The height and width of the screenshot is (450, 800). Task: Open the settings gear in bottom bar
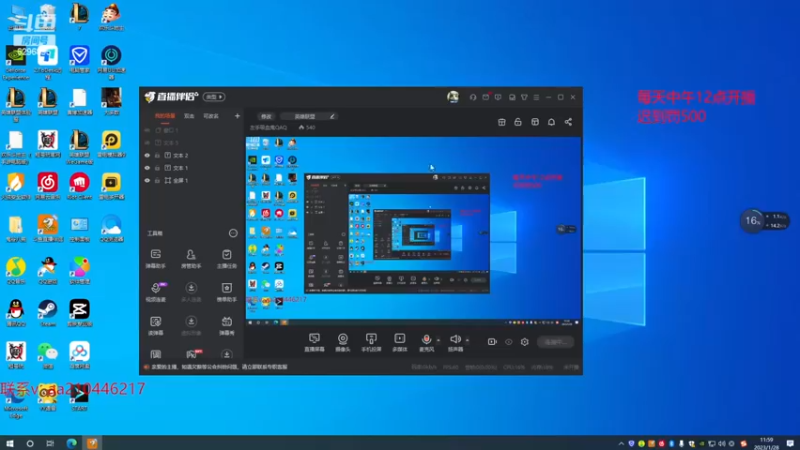pos(524,342)
